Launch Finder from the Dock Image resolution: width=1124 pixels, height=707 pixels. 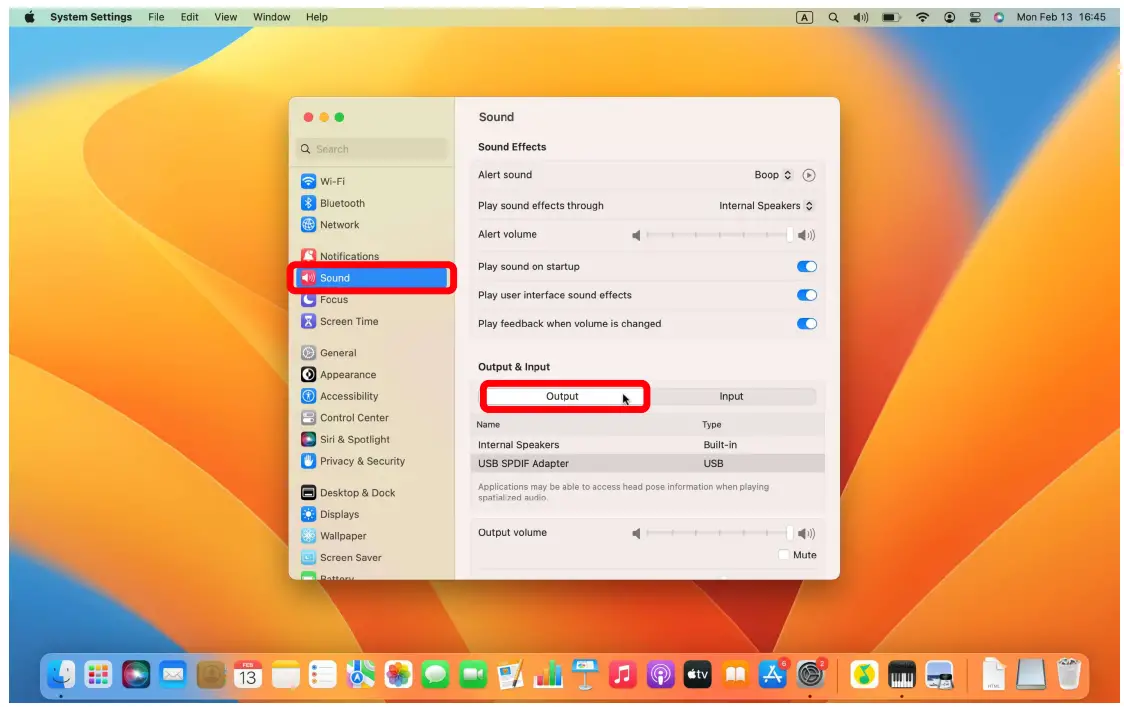point(61,674)
